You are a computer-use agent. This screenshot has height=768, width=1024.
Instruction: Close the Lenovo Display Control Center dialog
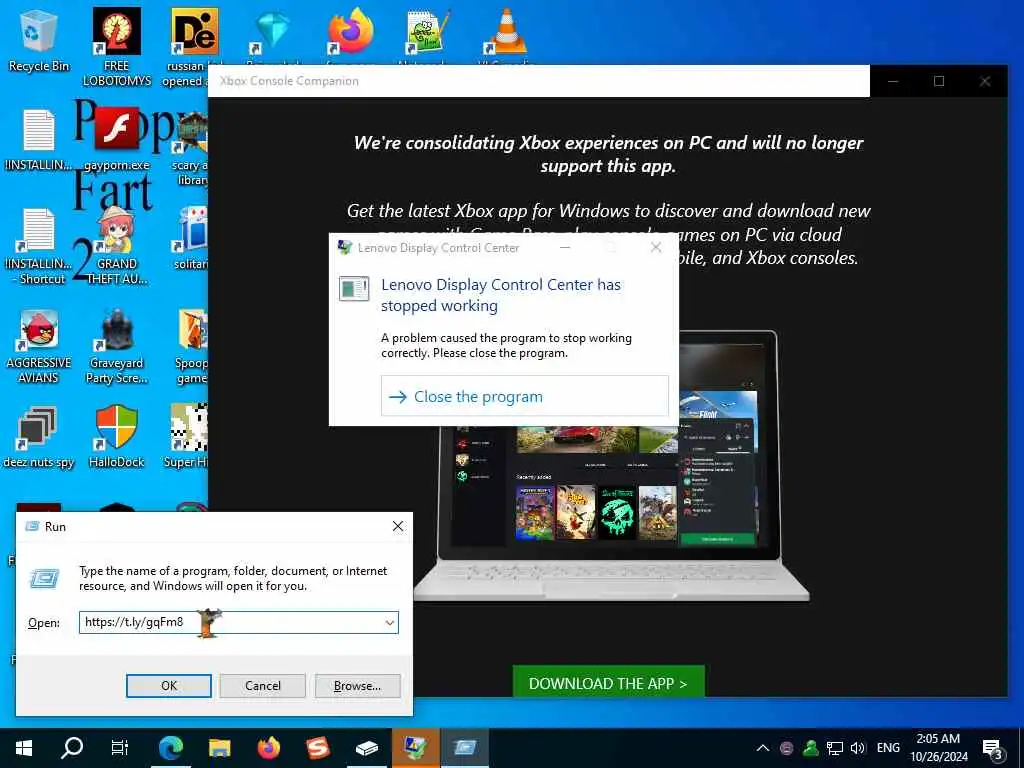tap(656, 248)
